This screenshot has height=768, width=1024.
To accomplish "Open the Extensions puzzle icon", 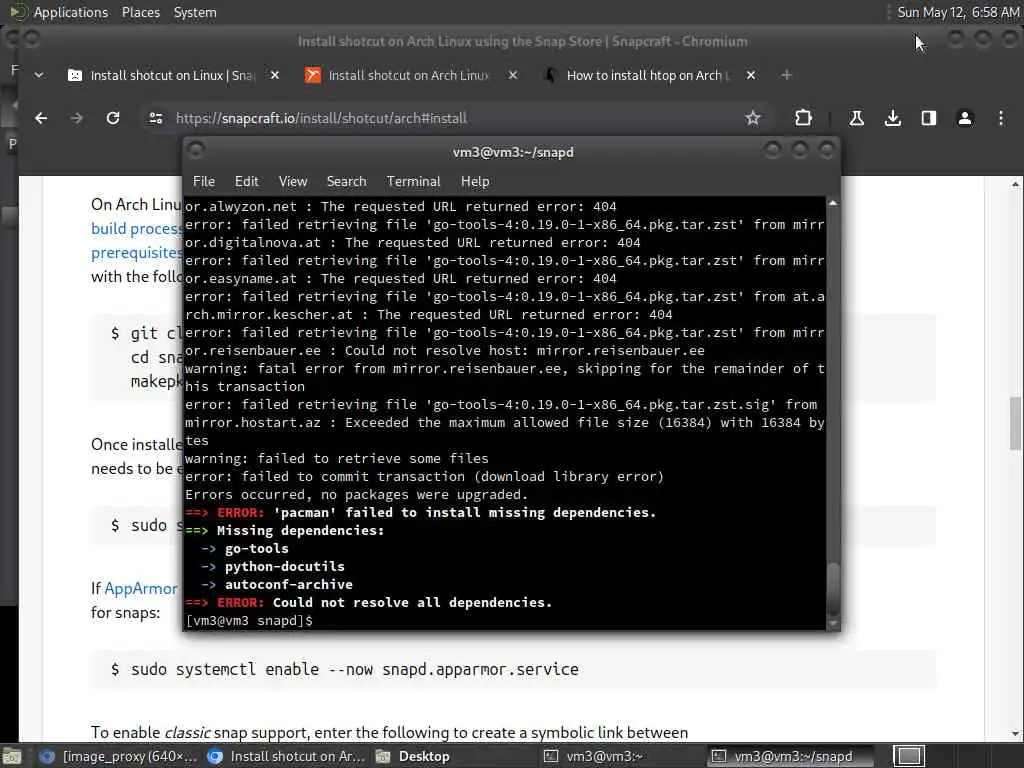I will pos(803,118).
